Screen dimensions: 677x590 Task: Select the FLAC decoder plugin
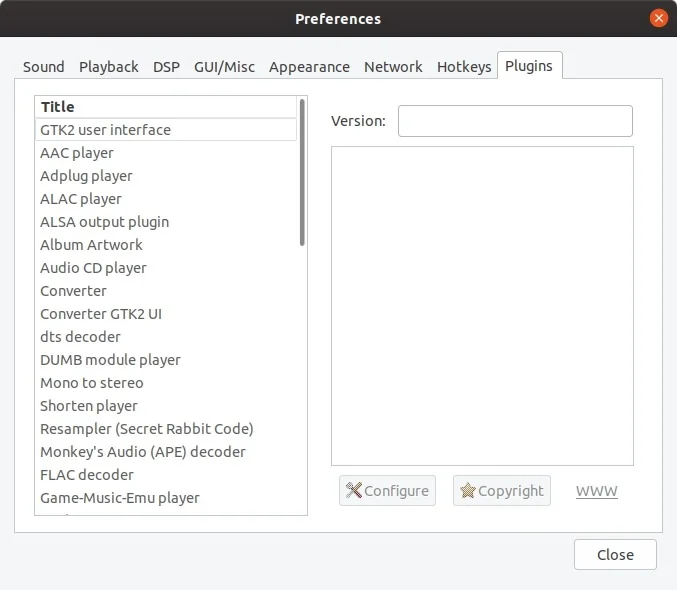tap(87, 475)
